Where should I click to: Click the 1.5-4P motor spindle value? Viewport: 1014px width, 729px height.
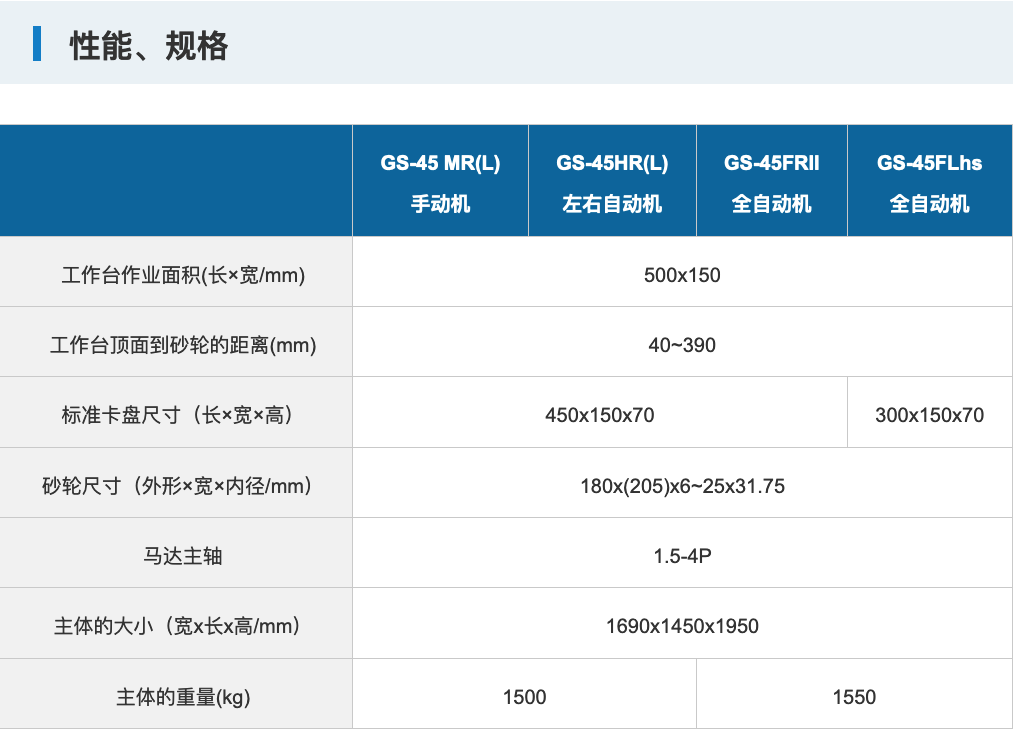(x=682, y=556)
